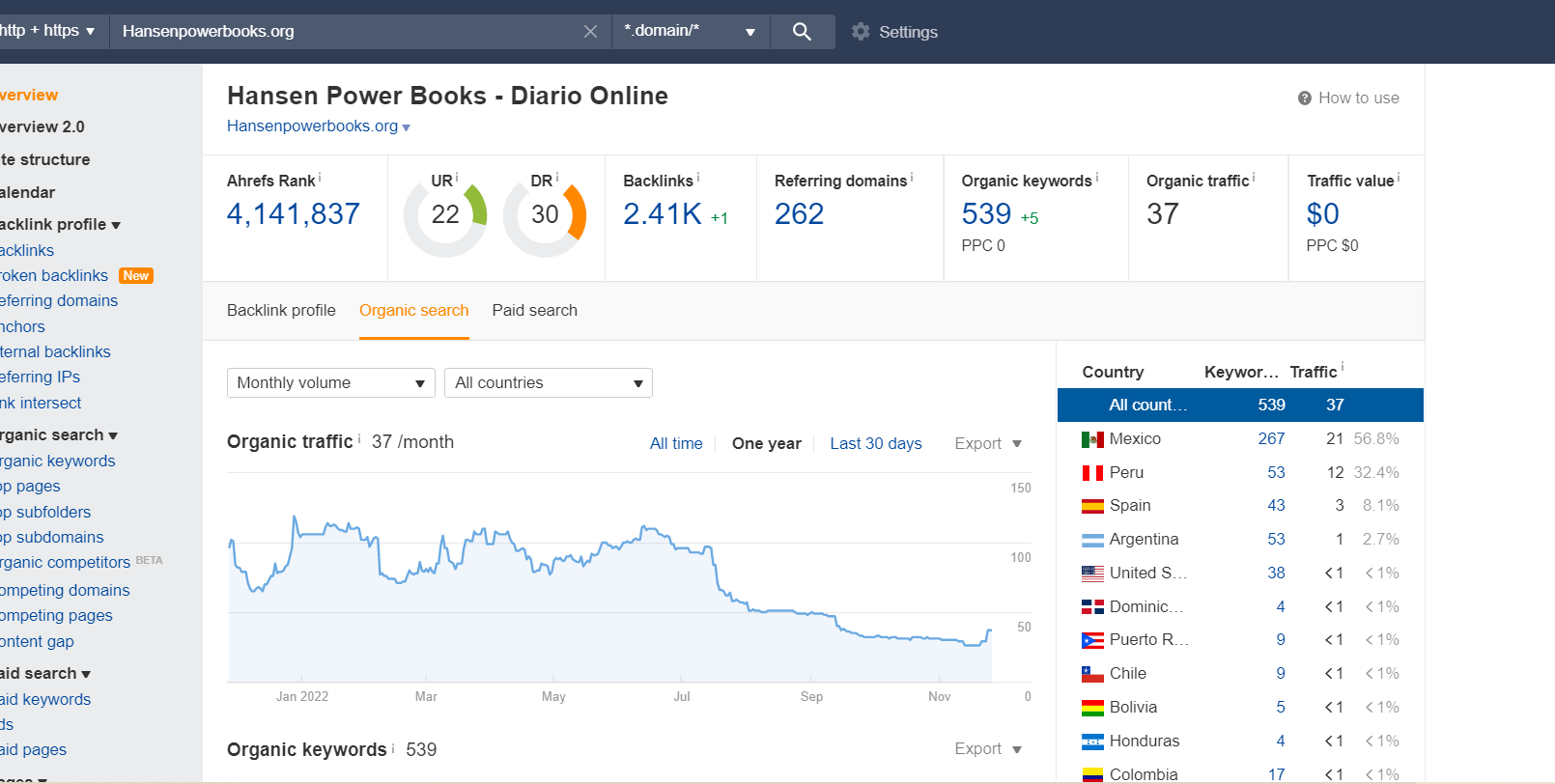Select the Last 30 days range

pos(876,443)
